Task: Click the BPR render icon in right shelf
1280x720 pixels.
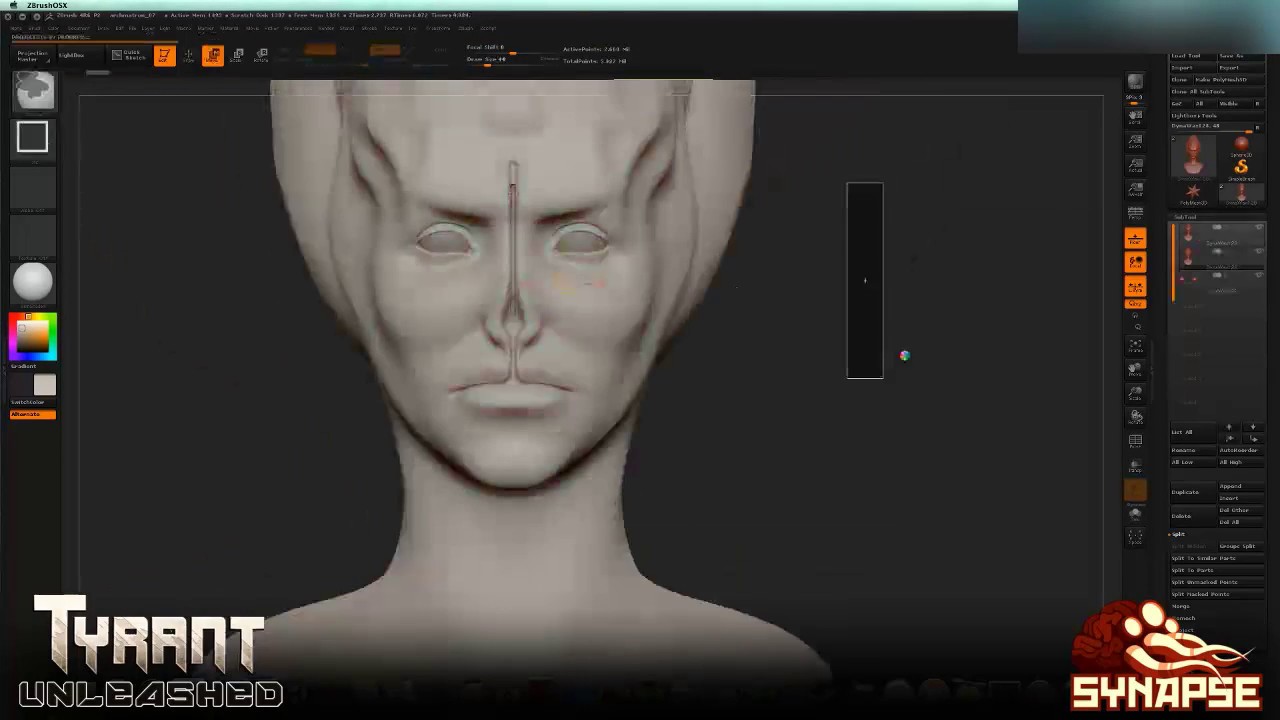Action: click(x=1135, y=82)
